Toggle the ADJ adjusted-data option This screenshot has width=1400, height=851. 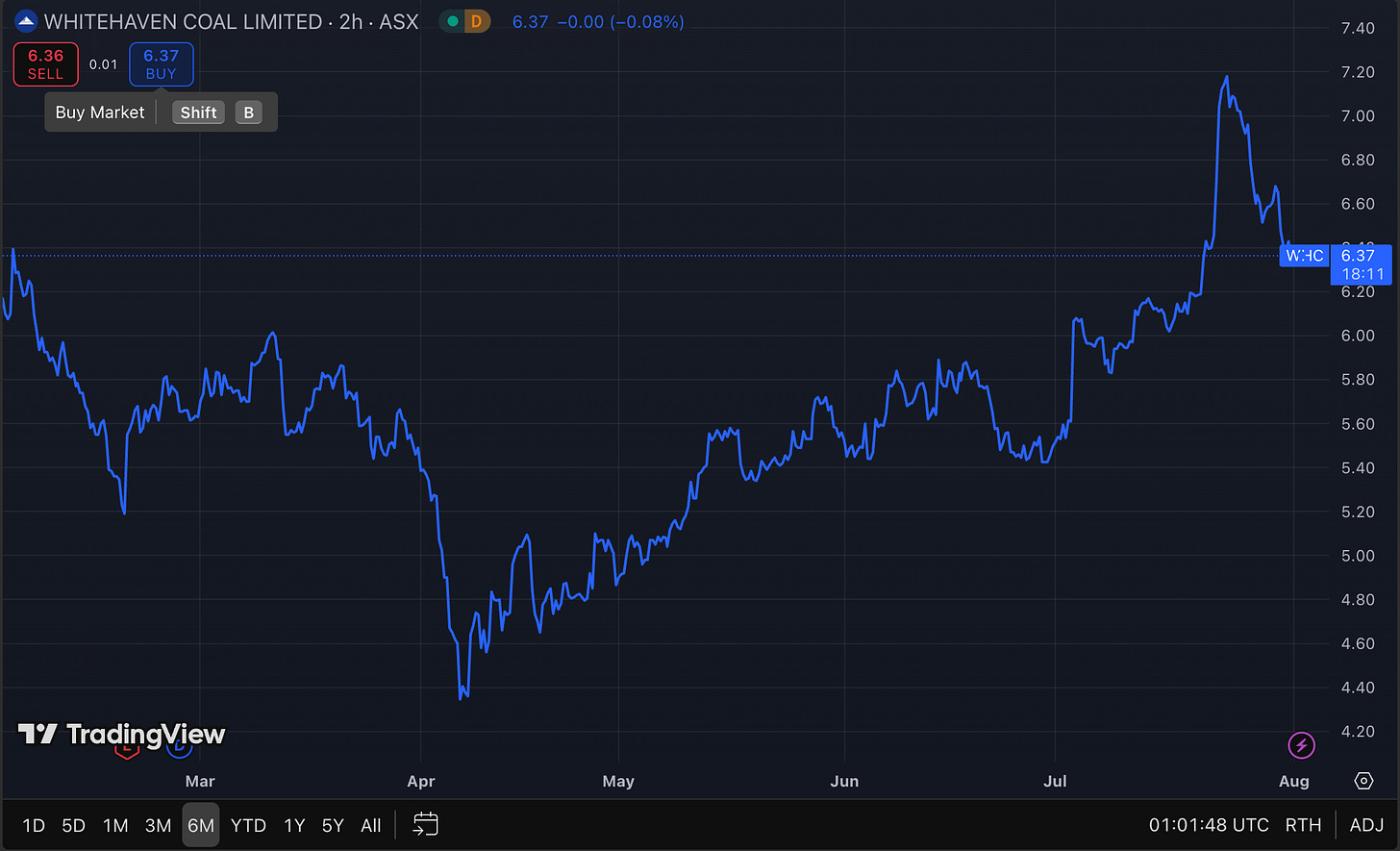tap(1366, 825)
